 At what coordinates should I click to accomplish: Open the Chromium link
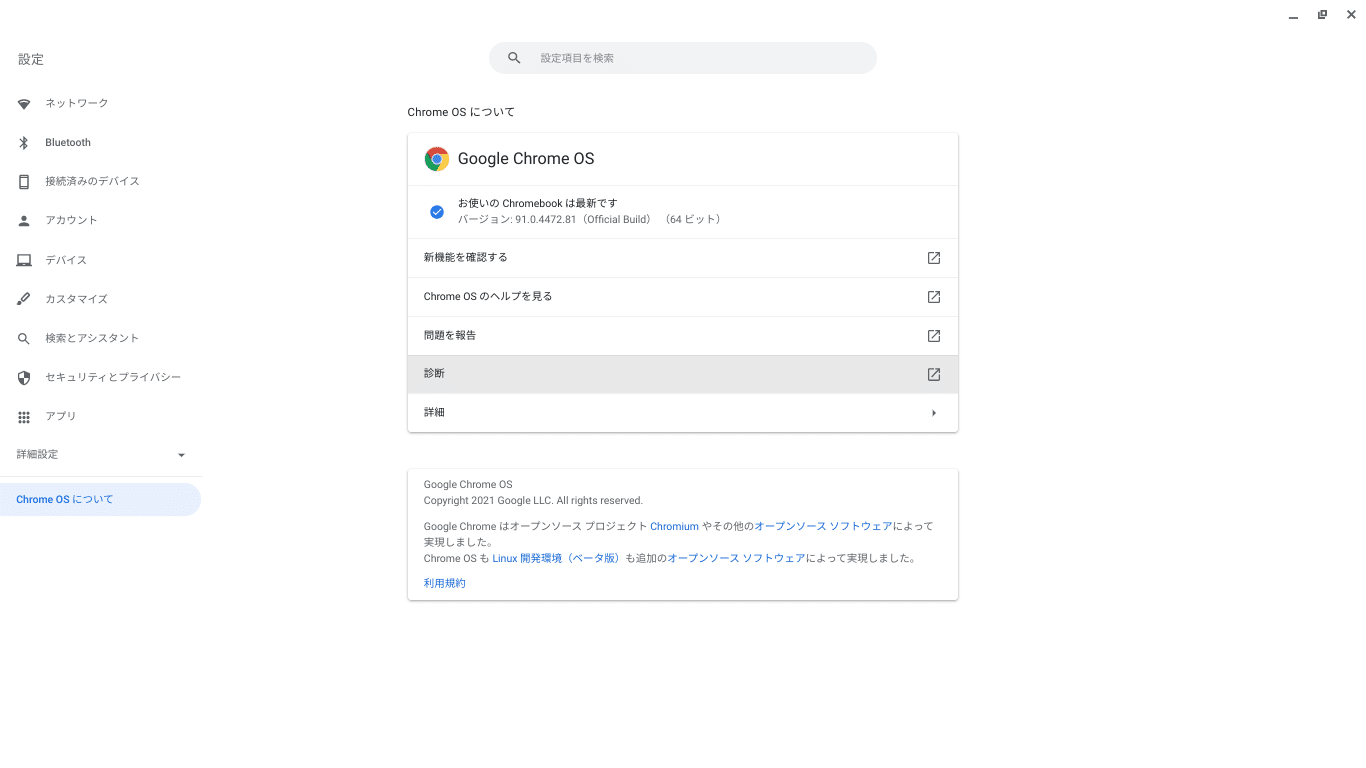click(x=674, y=527)
